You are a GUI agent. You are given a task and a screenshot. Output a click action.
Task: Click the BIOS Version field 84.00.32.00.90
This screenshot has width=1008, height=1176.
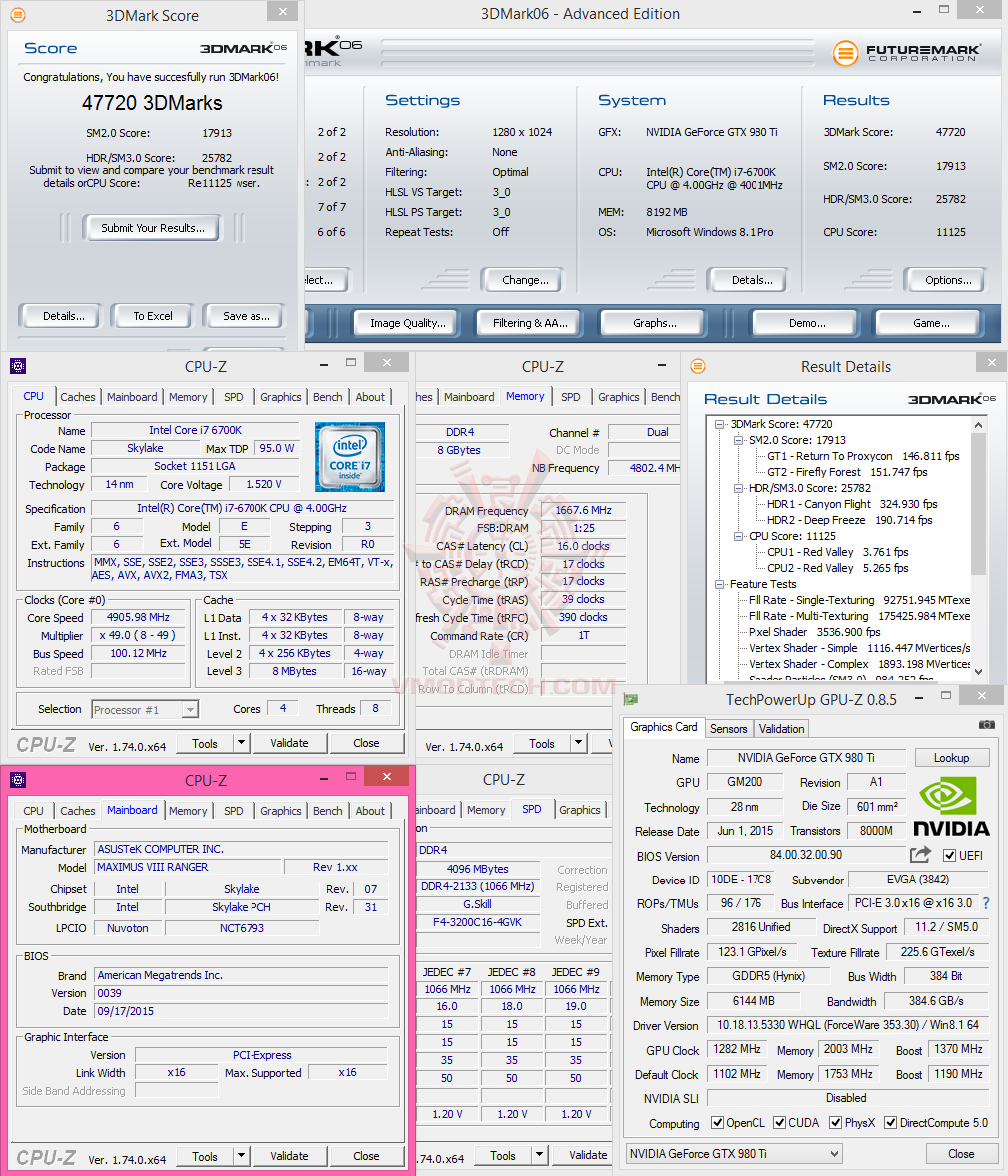click(x=806, y=855)
